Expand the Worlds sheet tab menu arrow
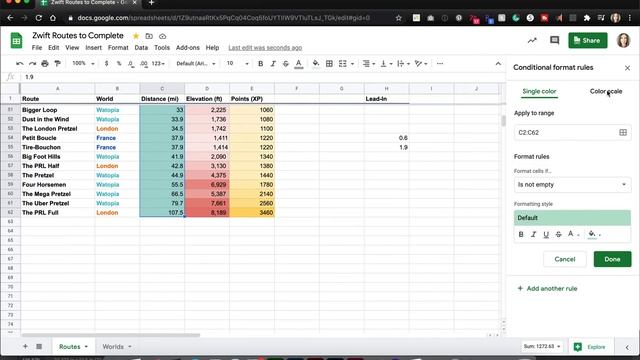The width and height of the screenshot is (640, 360). point(130,347)
